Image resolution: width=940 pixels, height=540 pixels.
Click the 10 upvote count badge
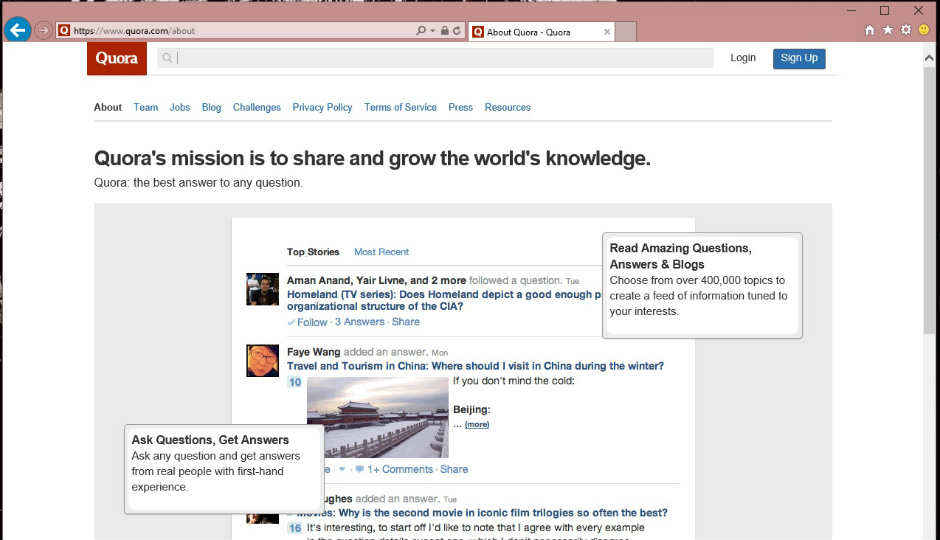click(295, 382)
